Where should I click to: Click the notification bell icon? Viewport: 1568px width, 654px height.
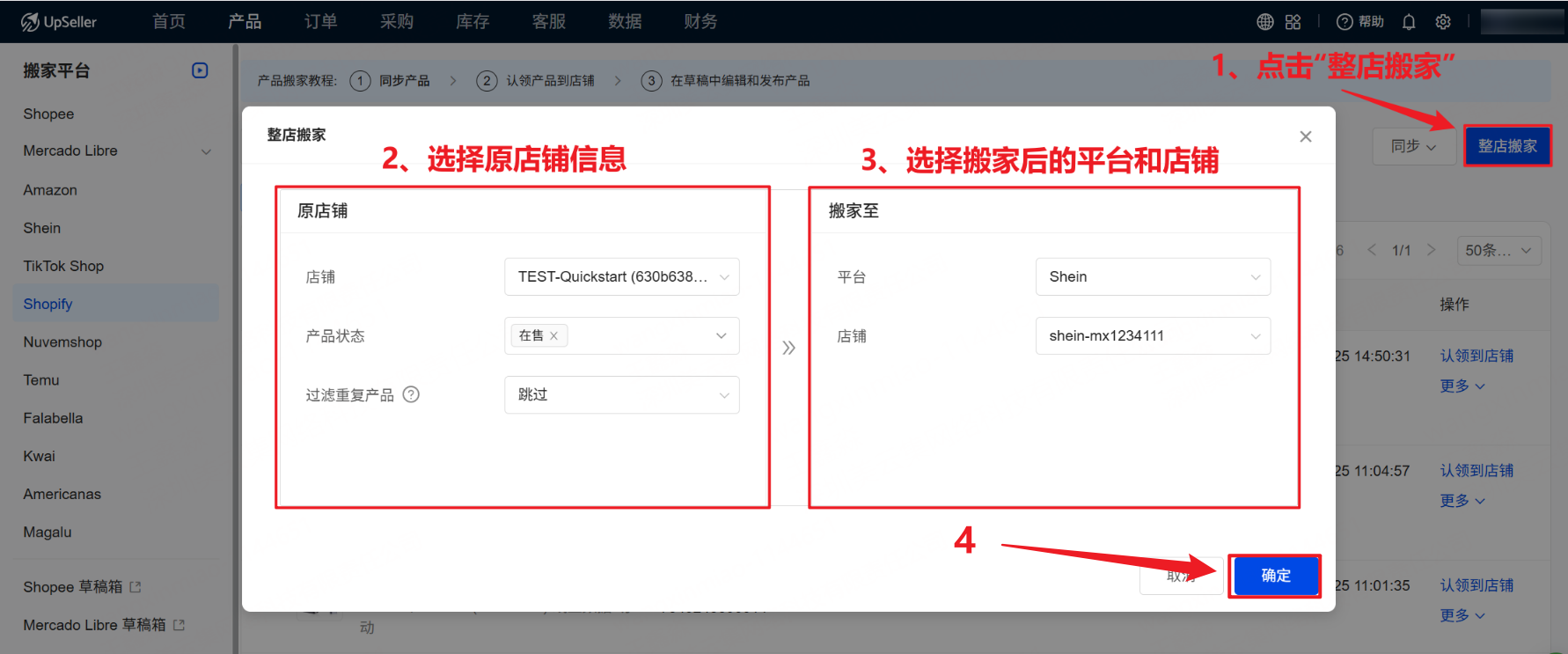coord(1409,22)
